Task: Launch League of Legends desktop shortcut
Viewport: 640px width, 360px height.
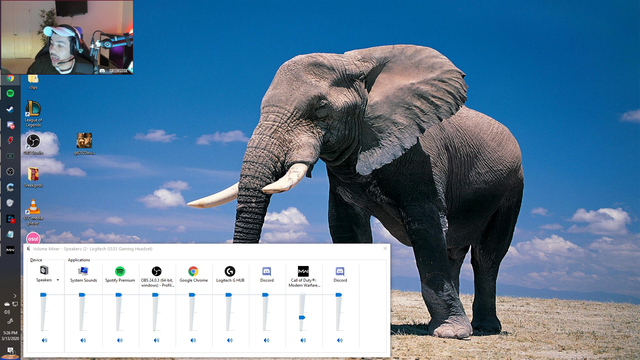Action: [33, 113]
